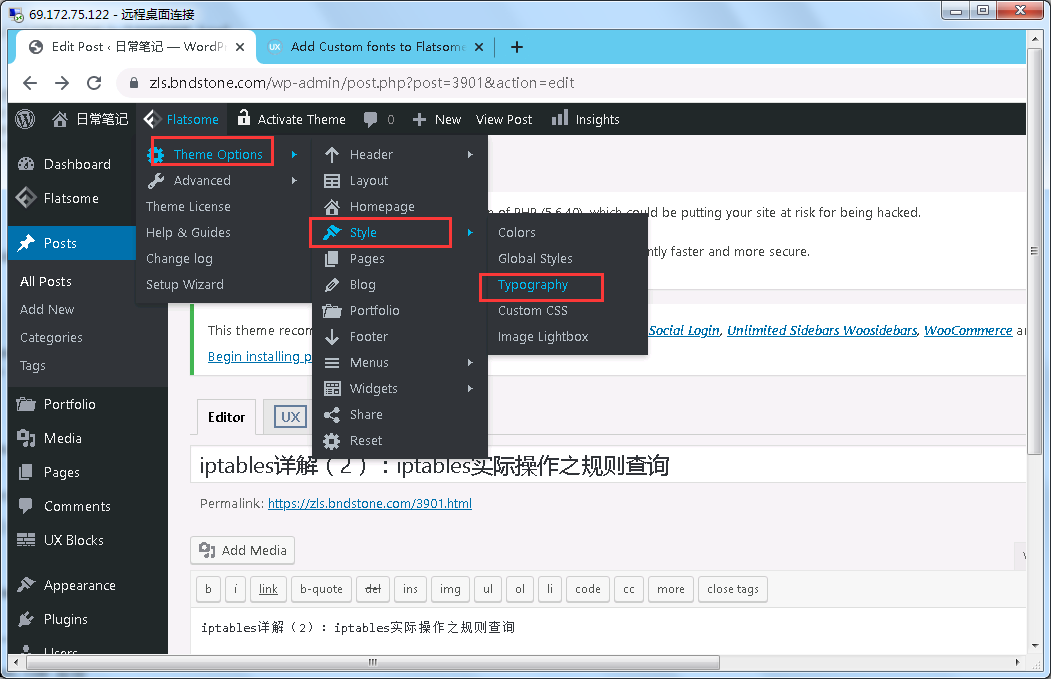
Task: Select Typography in Style submenu
Action: coord(533,285)
